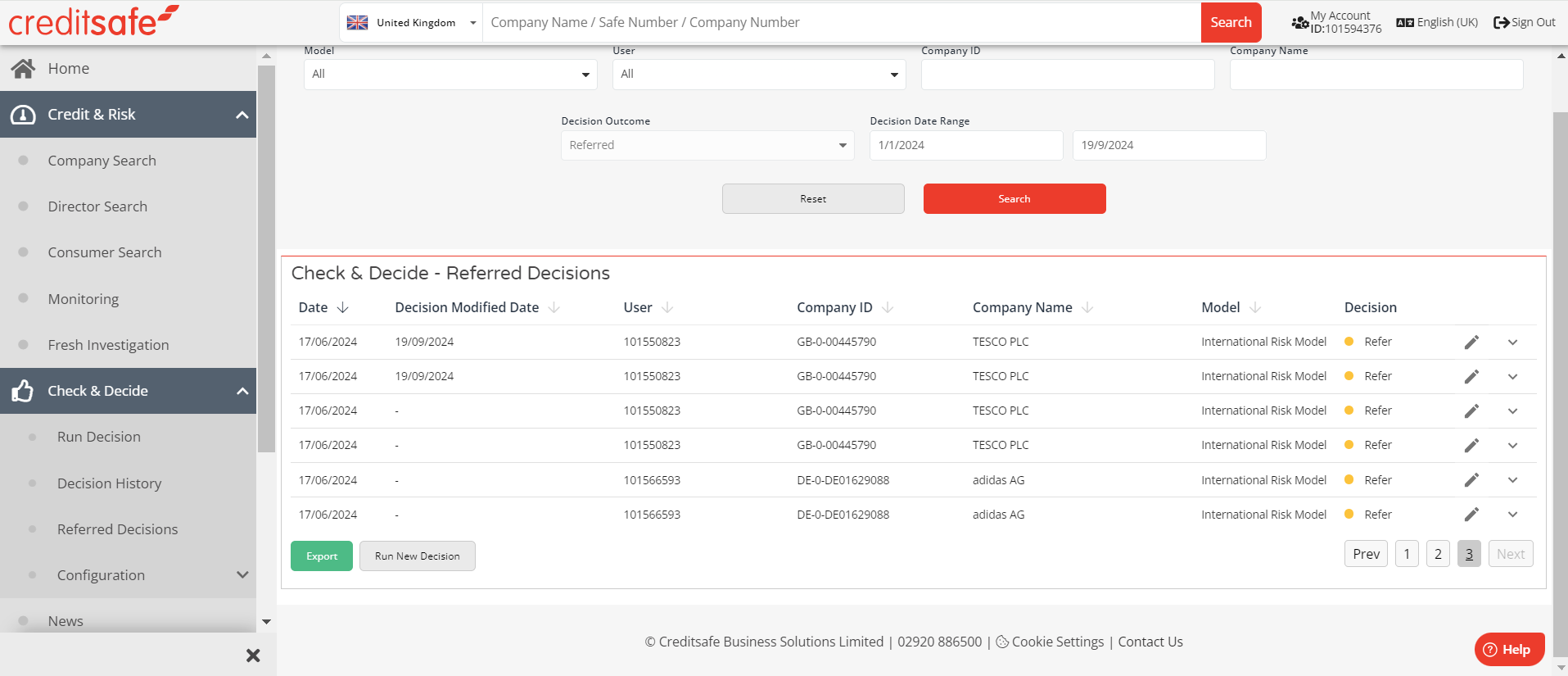Click the My Account users icon
Screen dimensions: 1568x676
(1300, 22)
